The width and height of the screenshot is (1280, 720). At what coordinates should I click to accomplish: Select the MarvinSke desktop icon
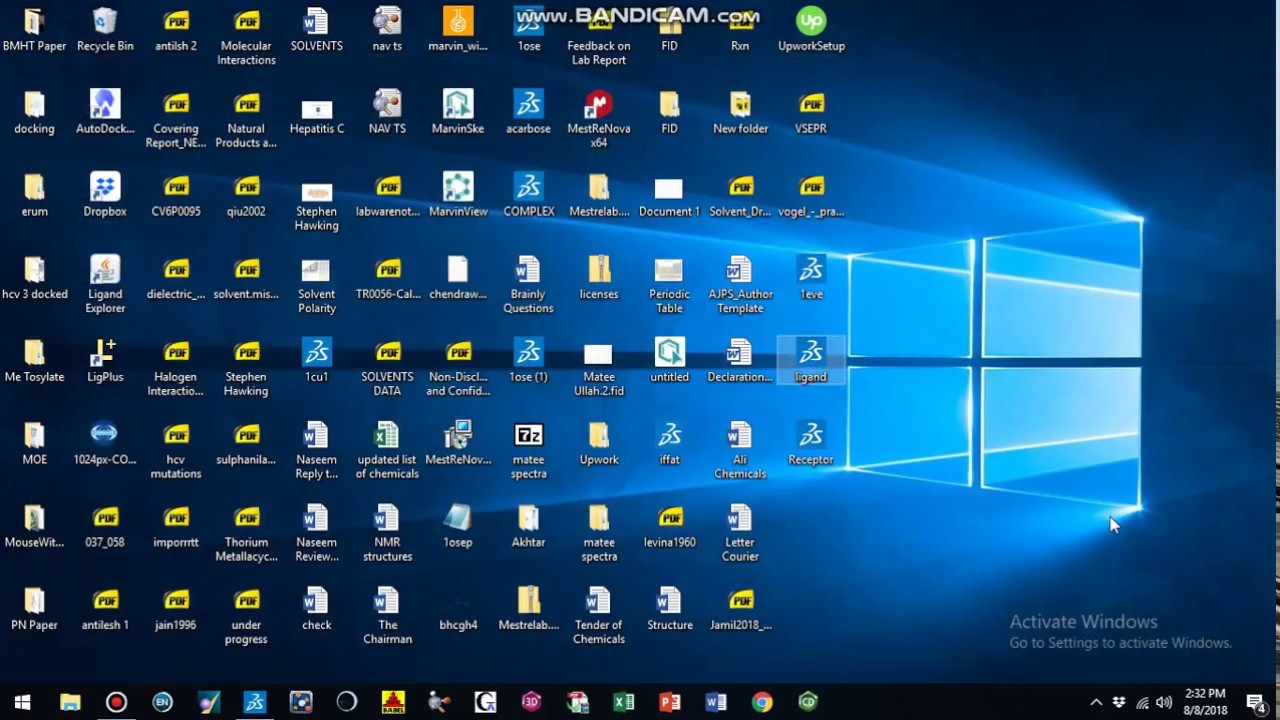tap(458, 113)
